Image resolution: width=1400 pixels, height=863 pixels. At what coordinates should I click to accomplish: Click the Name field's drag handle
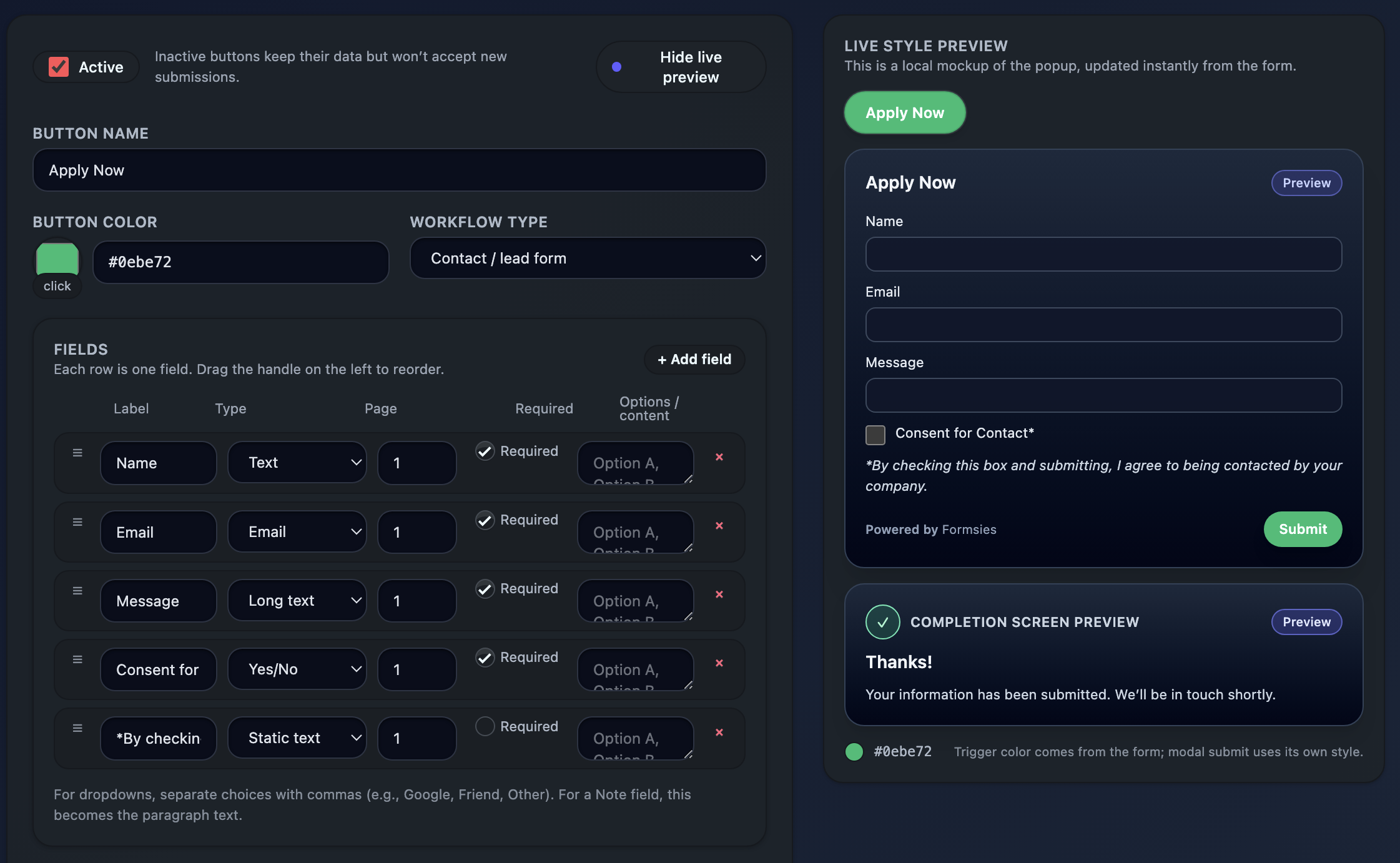pyautogui.click(x=77, y=453)
